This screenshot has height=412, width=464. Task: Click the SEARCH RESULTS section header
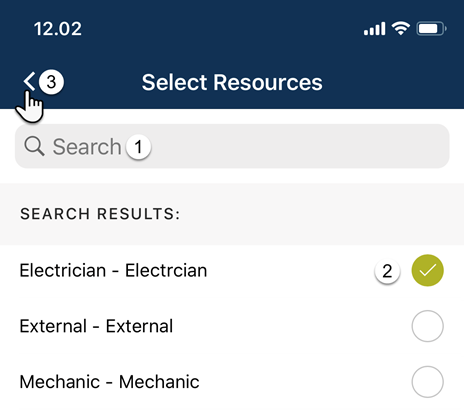(100, 214)
